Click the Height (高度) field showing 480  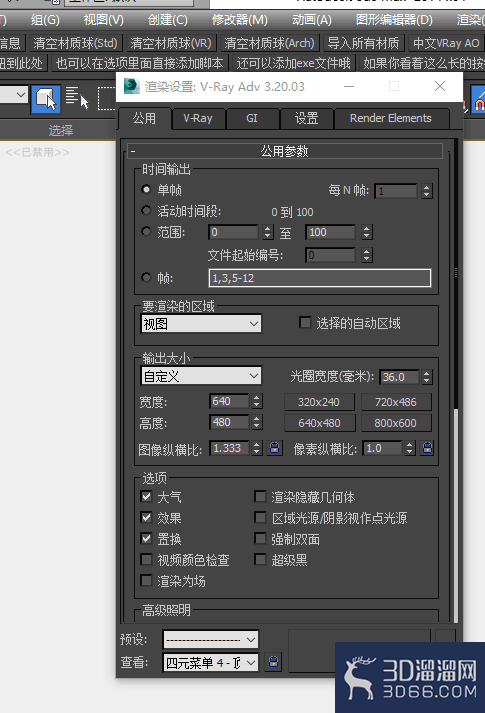[229, 422]
